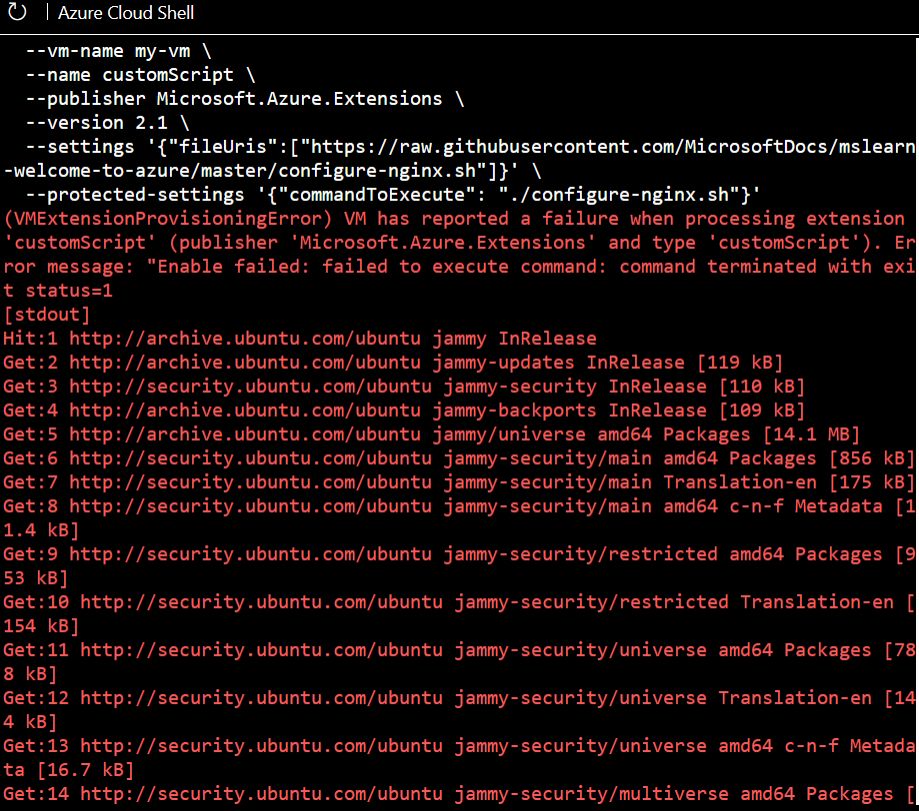919x811 pixels.
Task: Click the 'Get:10' restricted Translation-en line
Action: [x=459, y=602]
